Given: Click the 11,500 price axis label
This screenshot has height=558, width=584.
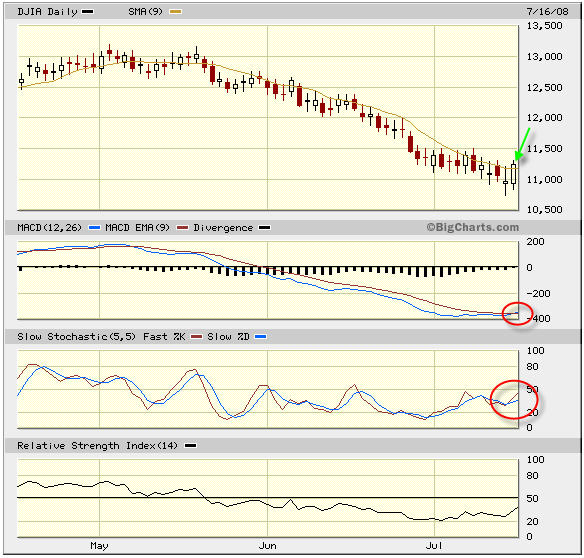Looking at the screenshot, I should coord(544,149).
